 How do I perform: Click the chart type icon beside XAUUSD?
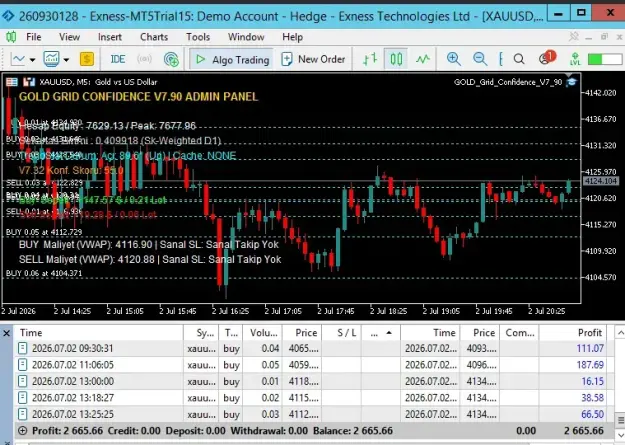(x=29, y=82)
